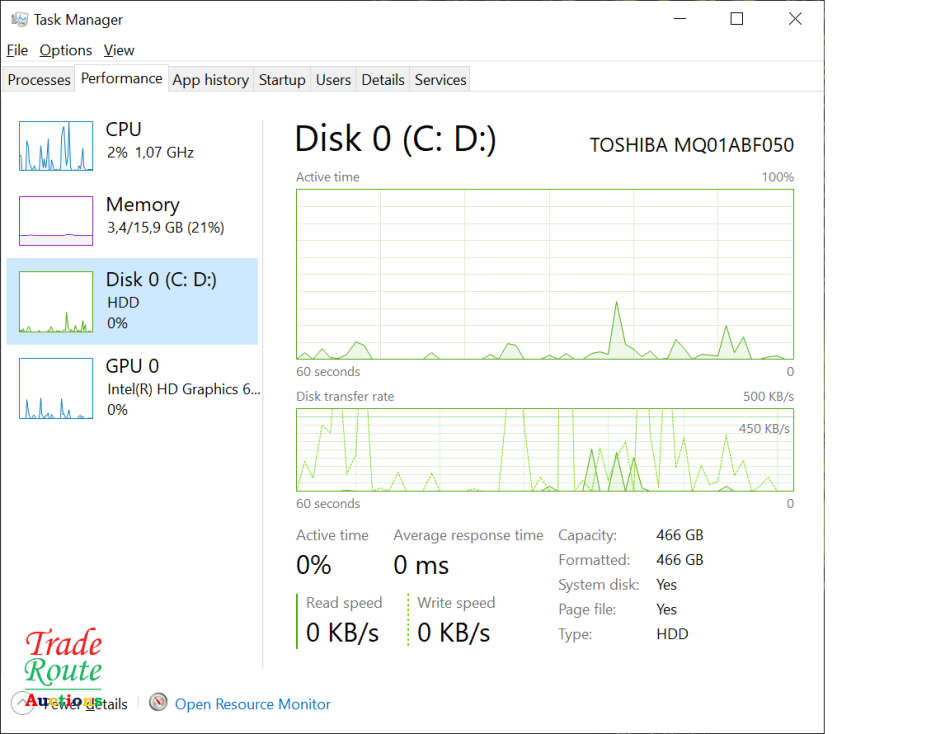Click the Active time graph area
The width and height of the screenshot is (950, 734).
coord(544,274)
